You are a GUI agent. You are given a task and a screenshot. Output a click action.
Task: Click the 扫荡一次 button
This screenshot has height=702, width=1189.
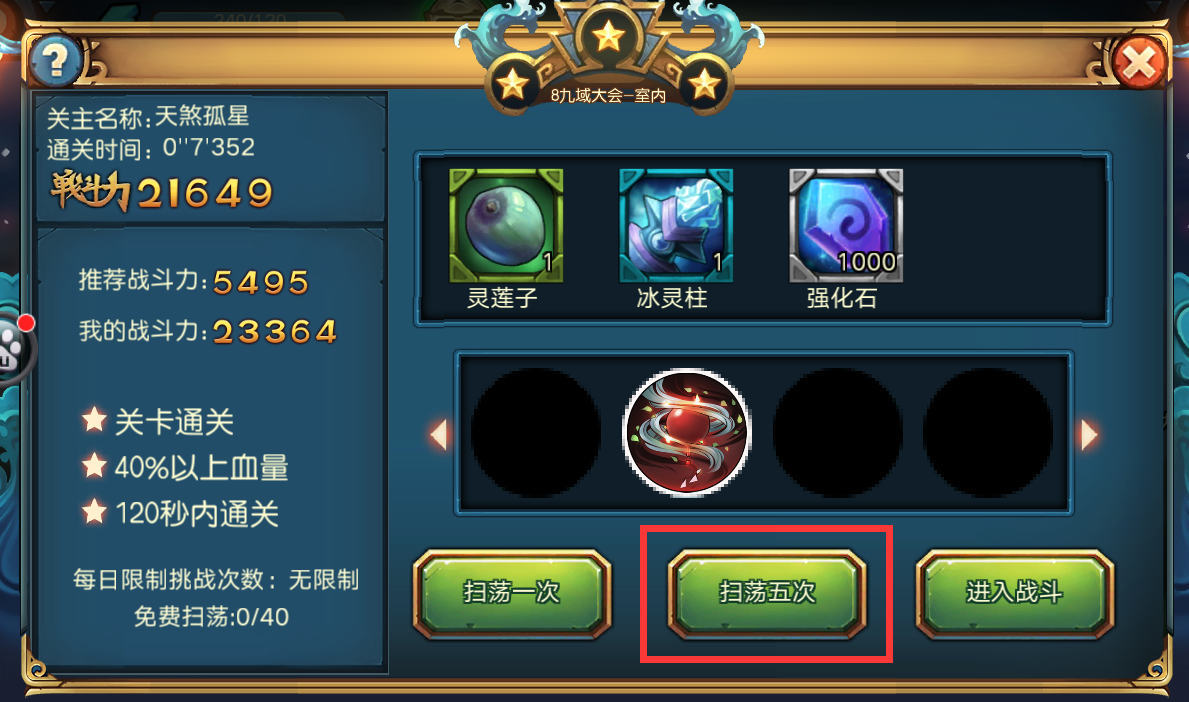512,594
